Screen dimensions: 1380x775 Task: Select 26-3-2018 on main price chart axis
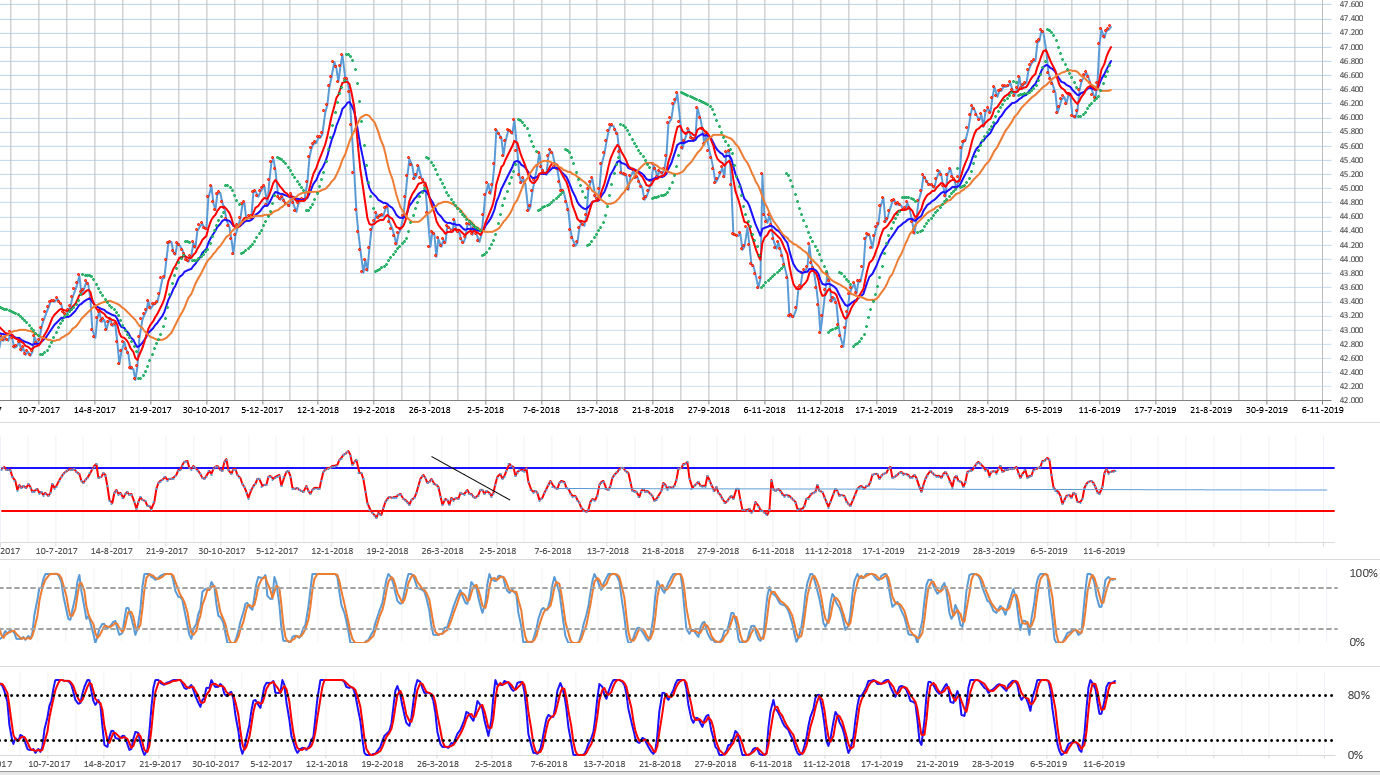(430, 410)
